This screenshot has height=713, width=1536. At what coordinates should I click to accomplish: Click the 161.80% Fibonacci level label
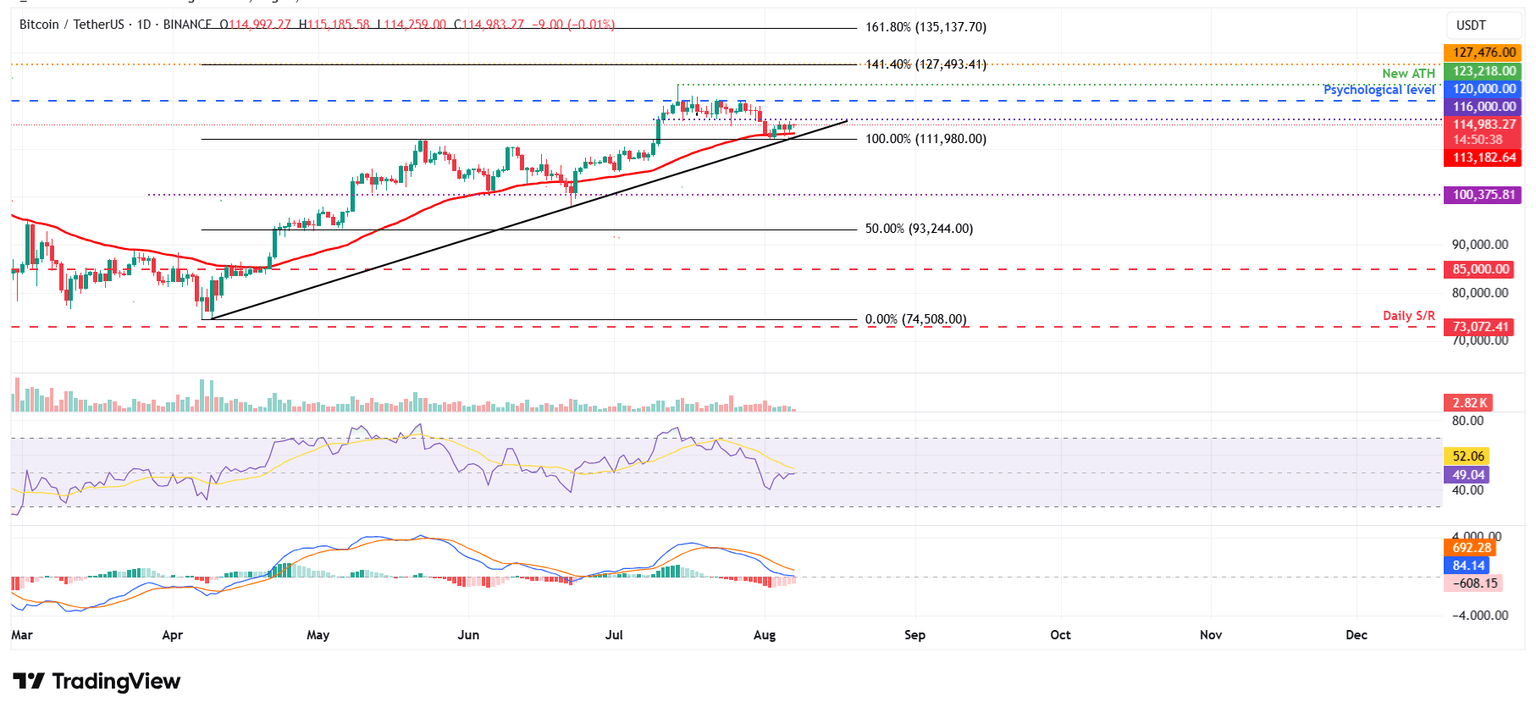(x=925, y=27)
